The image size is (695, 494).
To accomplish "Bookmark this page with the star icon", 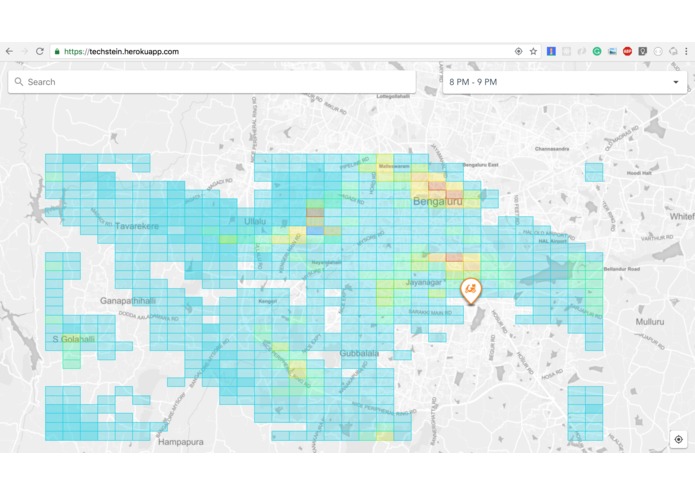I will [x=533, y=51].
